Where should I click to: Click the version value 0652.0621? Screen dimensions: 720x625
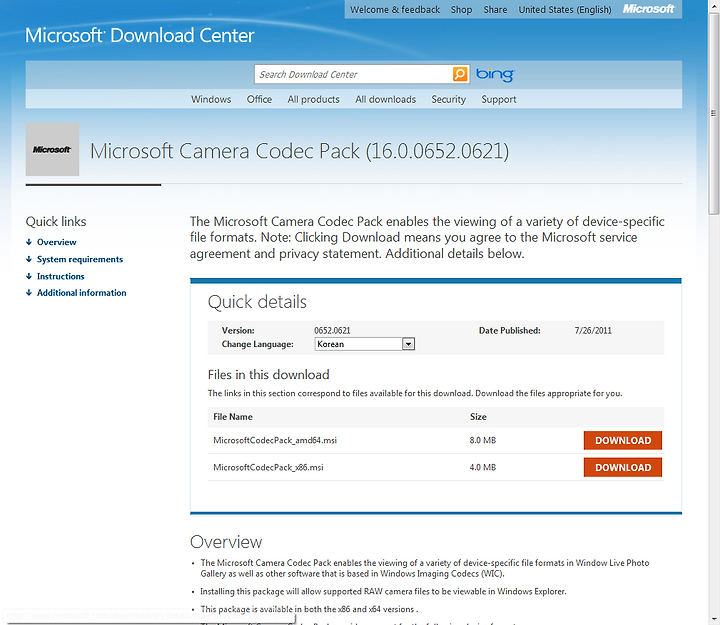tap(332, 331)
